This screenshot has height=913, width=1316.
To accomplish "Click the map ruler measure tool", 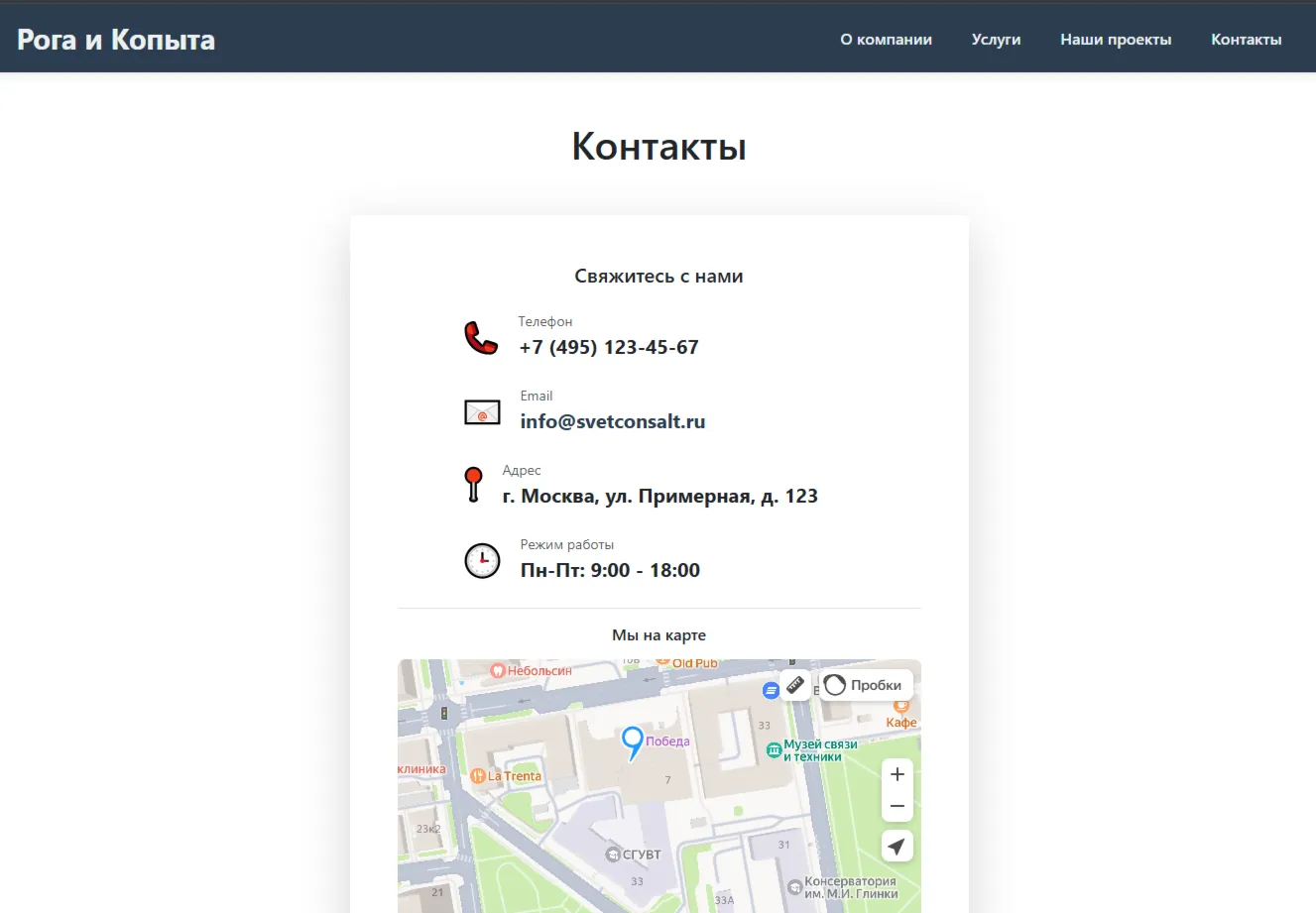I will click(x=795, y=685).
